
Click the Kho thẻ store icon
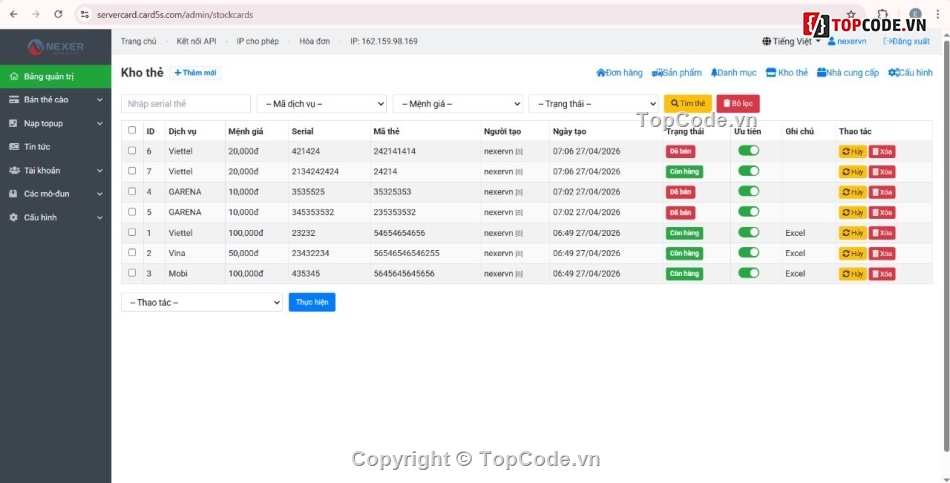771,73
